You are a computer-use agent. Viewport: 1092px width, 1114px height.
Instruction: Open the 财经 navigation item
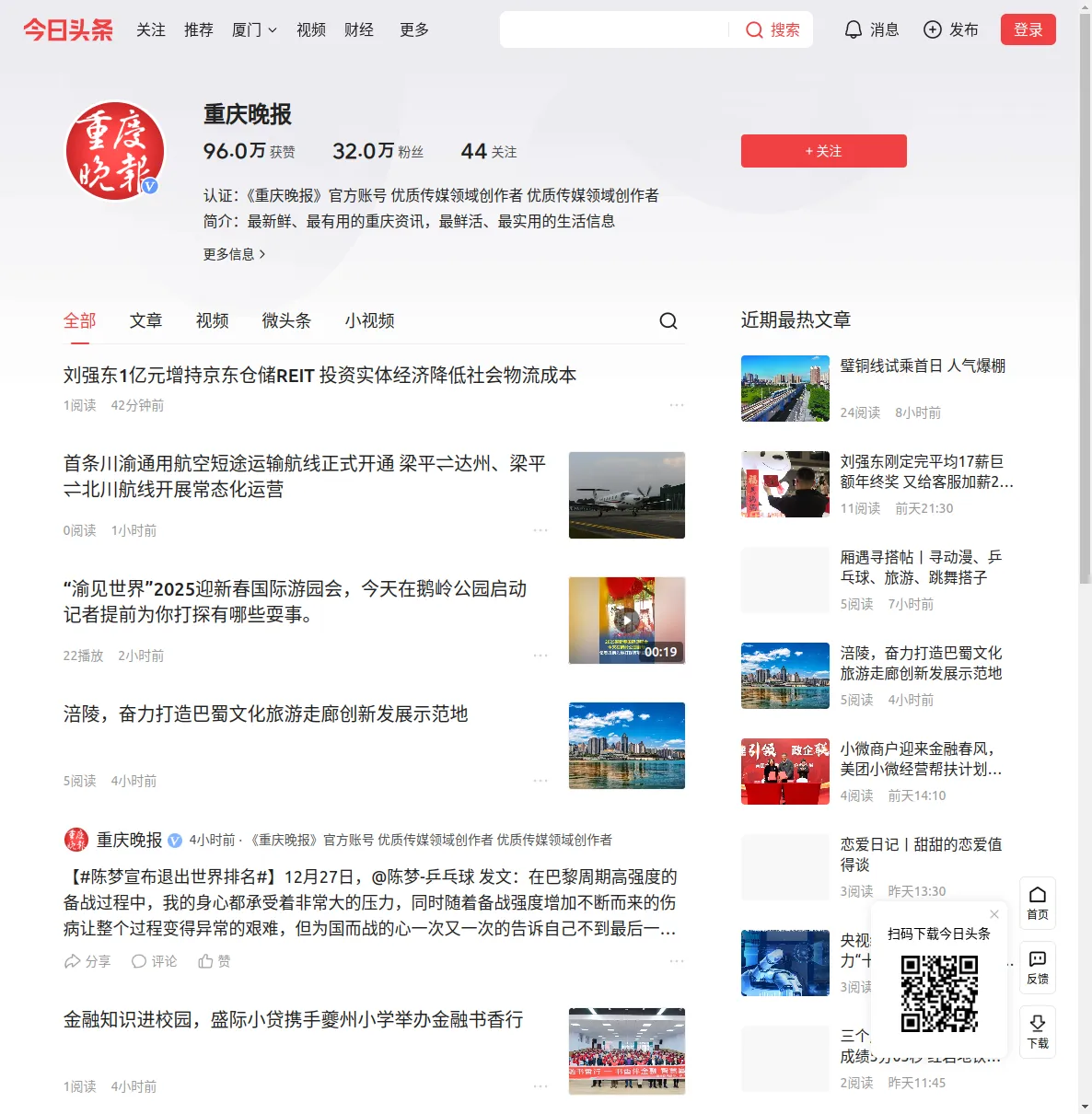[359, 29]
